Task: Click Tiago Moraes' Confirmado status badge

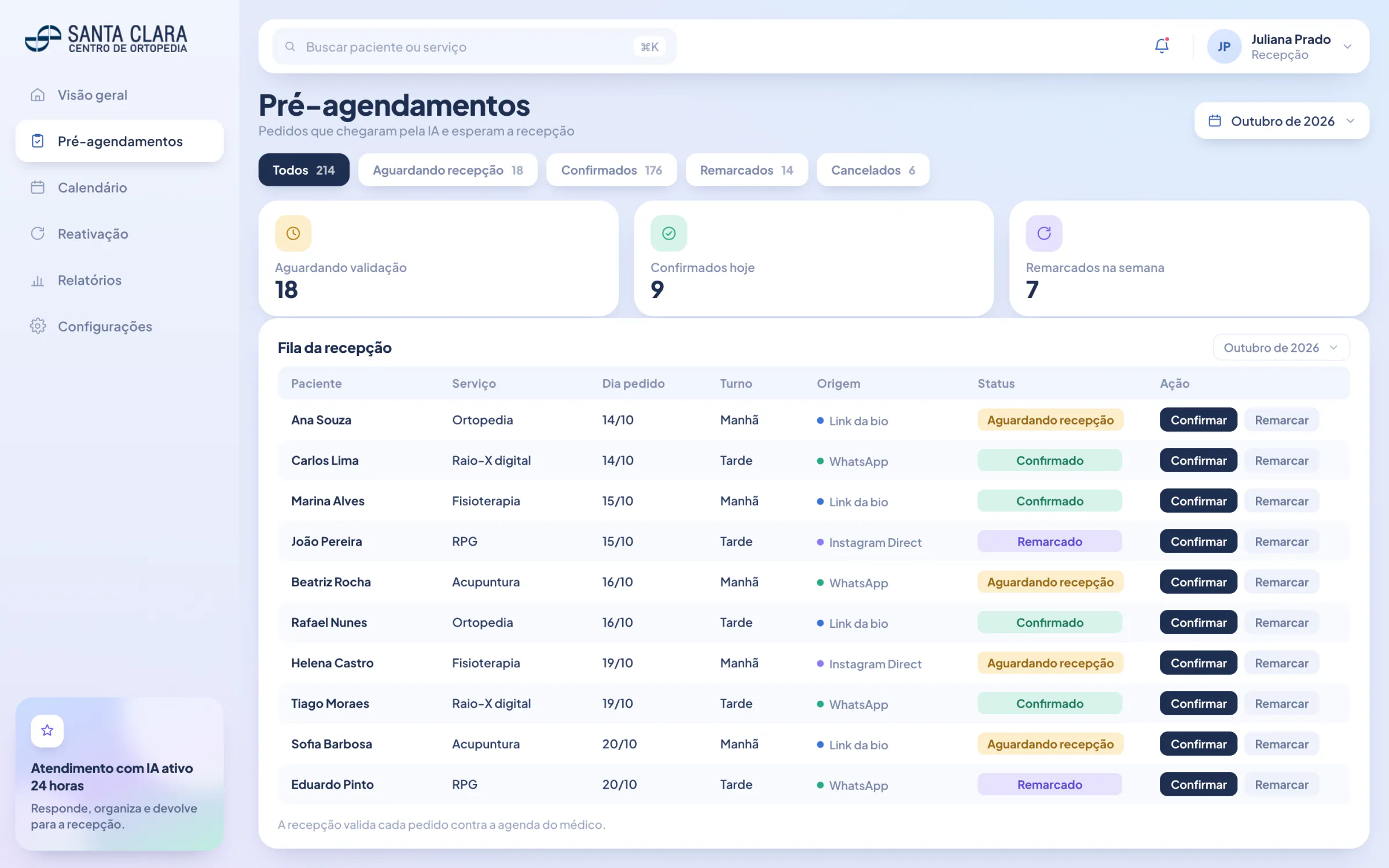Action: point(1049,703)
